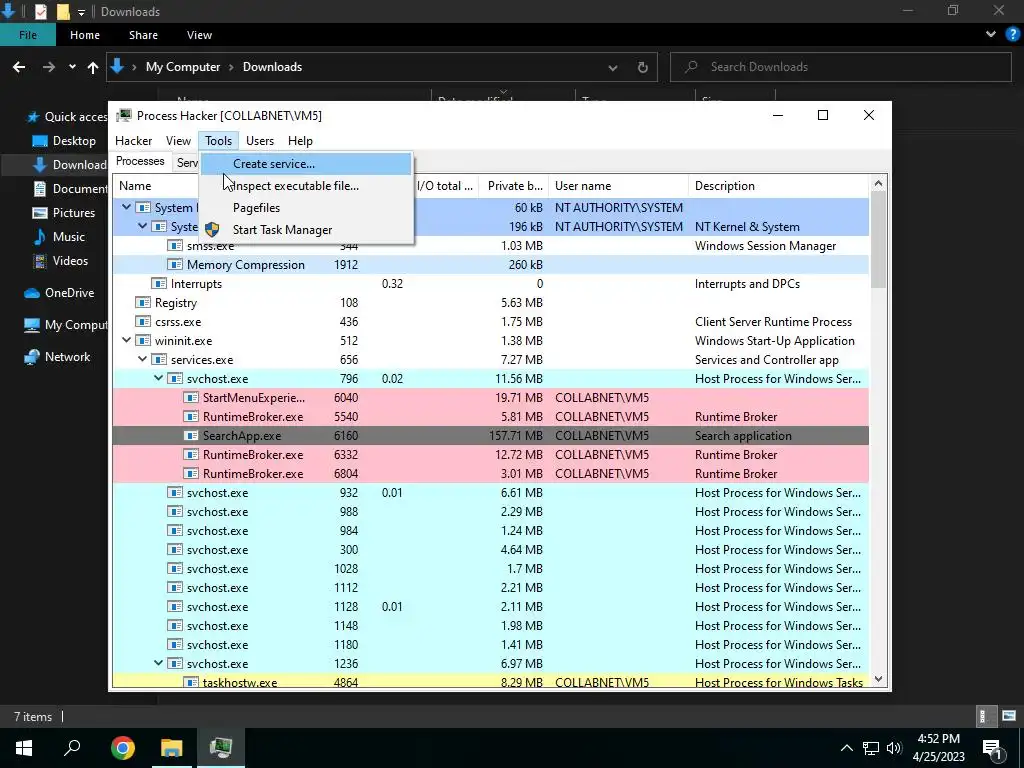Image resolution: width=1024 pixels, height=768 pixels.
Task: Collapse the services.exe tree node
Action: (142, 360)
